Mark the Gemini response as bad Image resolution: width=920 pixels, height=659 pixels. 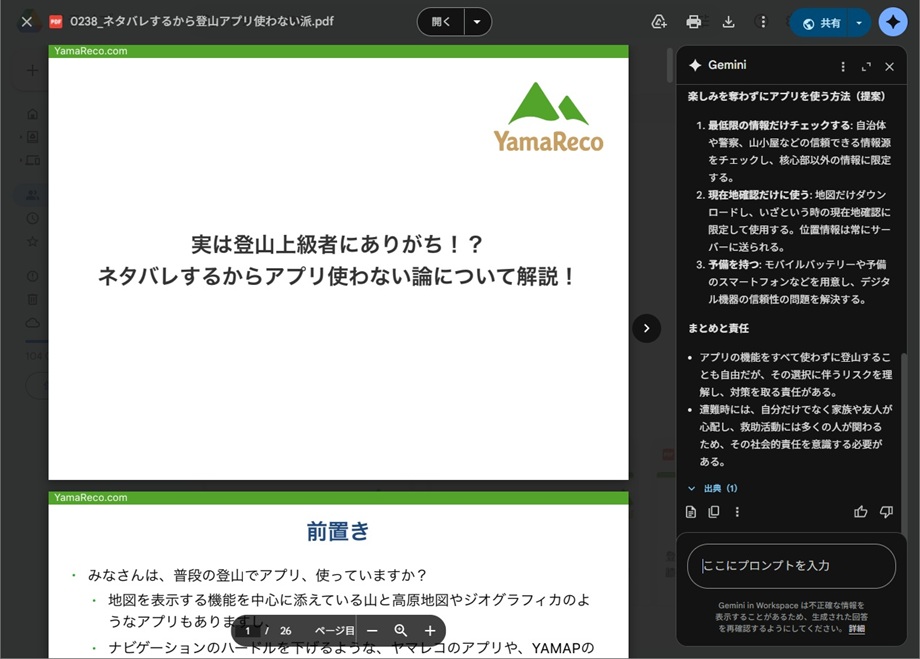[x=886, y=512]
